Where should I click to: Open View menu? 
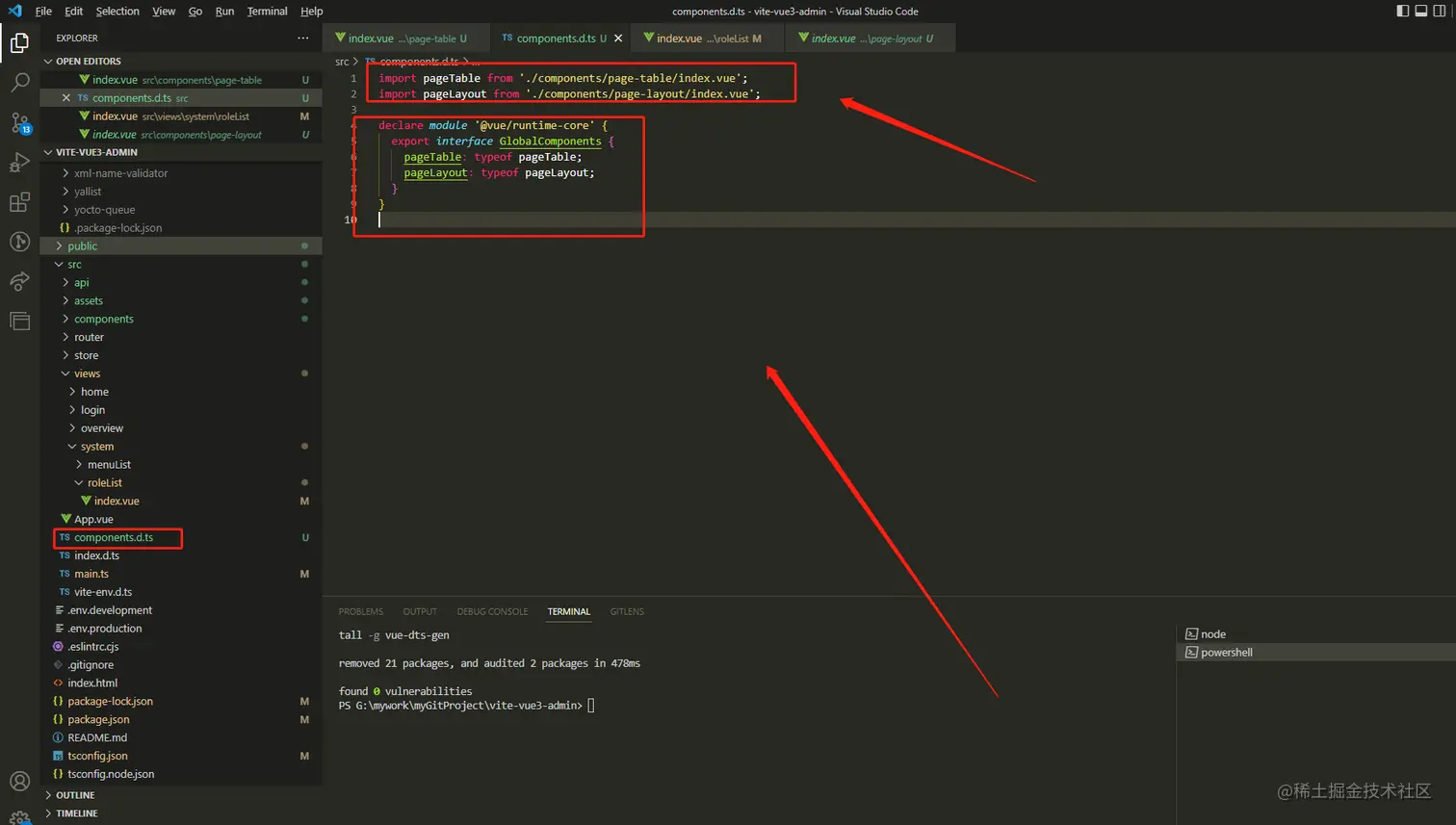(x=164, y=11)
